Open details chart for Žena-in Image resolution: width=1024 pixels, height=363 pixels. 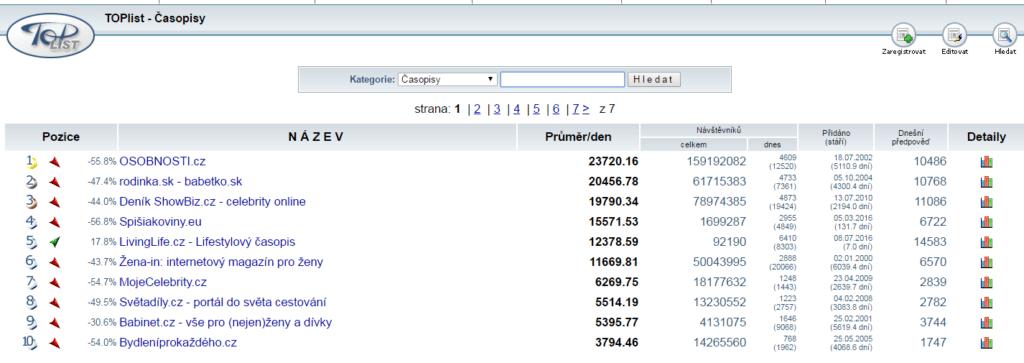coord(986,262)
